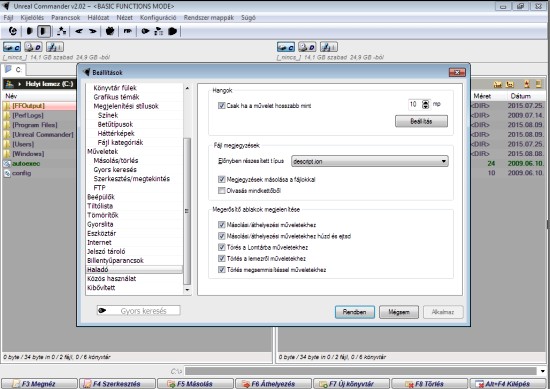Select drive D in right panel drive bar
The width and height of the screenshot is (550, 389).
[x=307, y=47]
